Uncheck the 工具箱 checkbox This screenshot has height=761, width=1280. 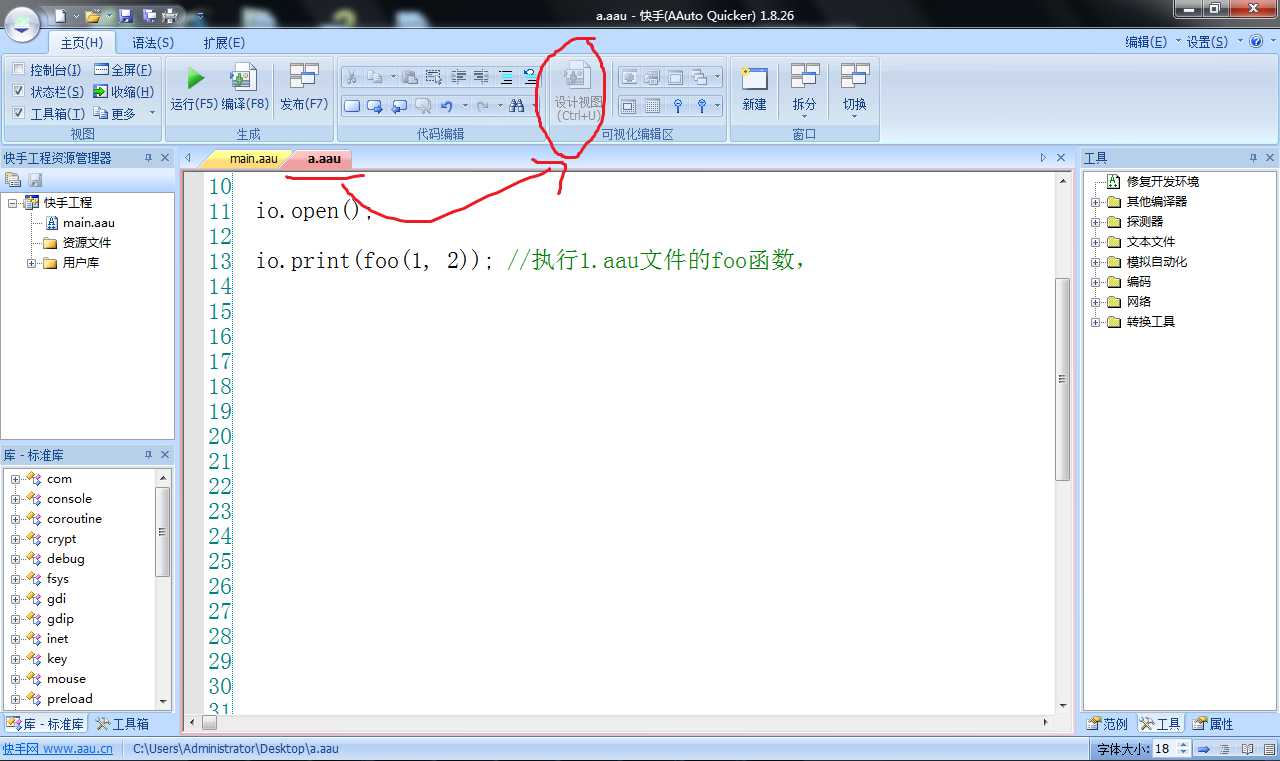pos(19,114)
